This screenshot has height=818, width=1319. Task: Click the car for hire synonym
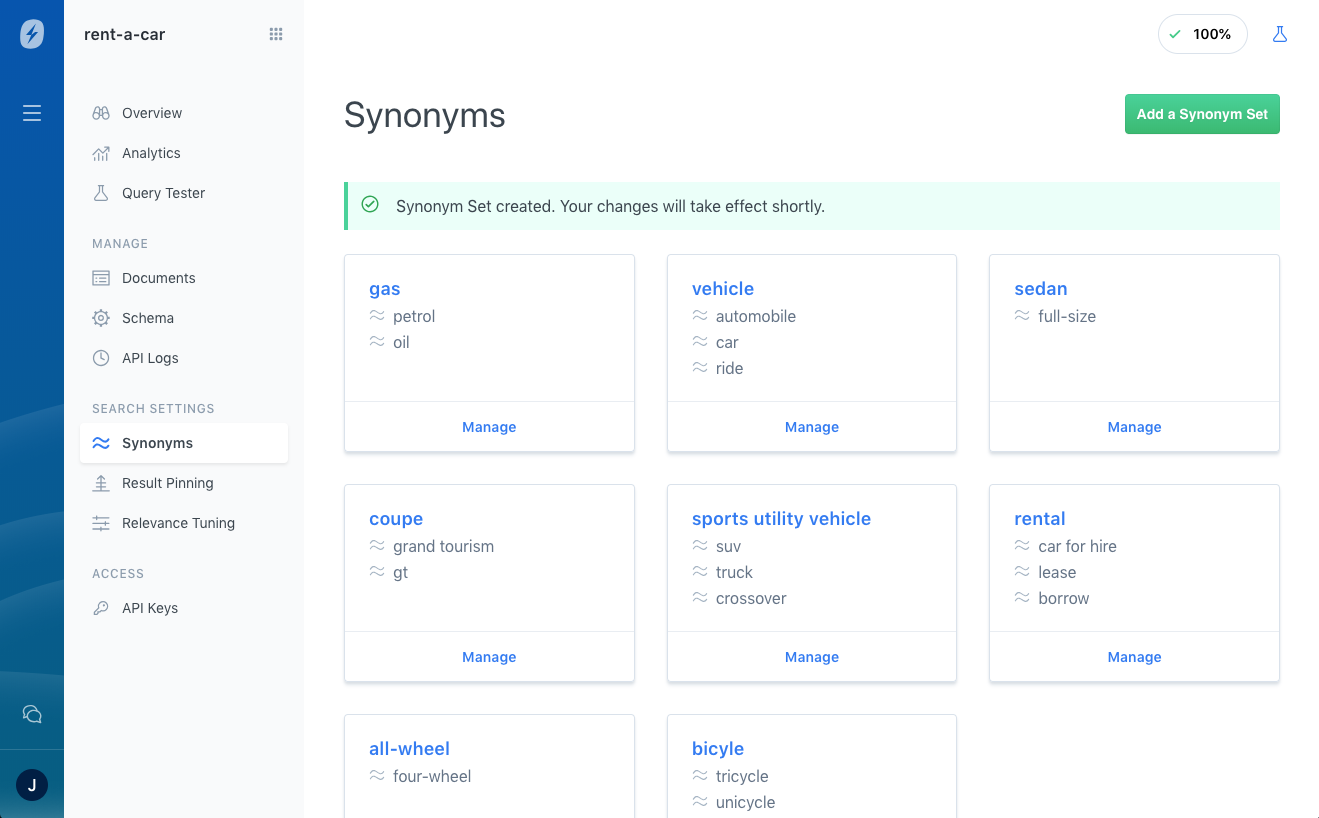click(x=1077, y=546)
